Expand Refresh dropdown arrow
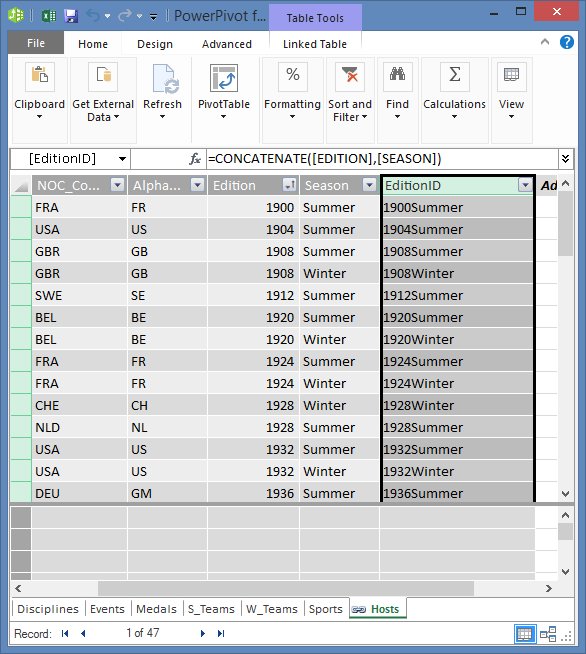 point(162,117)
